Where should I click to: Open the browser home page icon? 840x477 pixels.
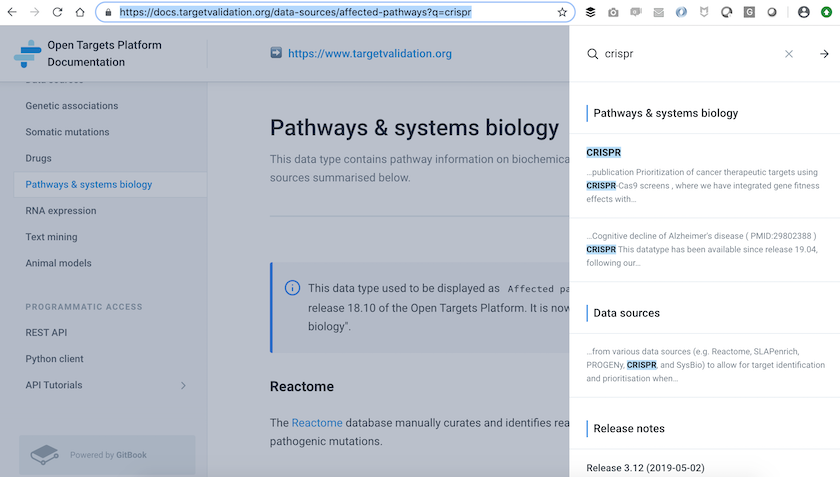[80, 12]
